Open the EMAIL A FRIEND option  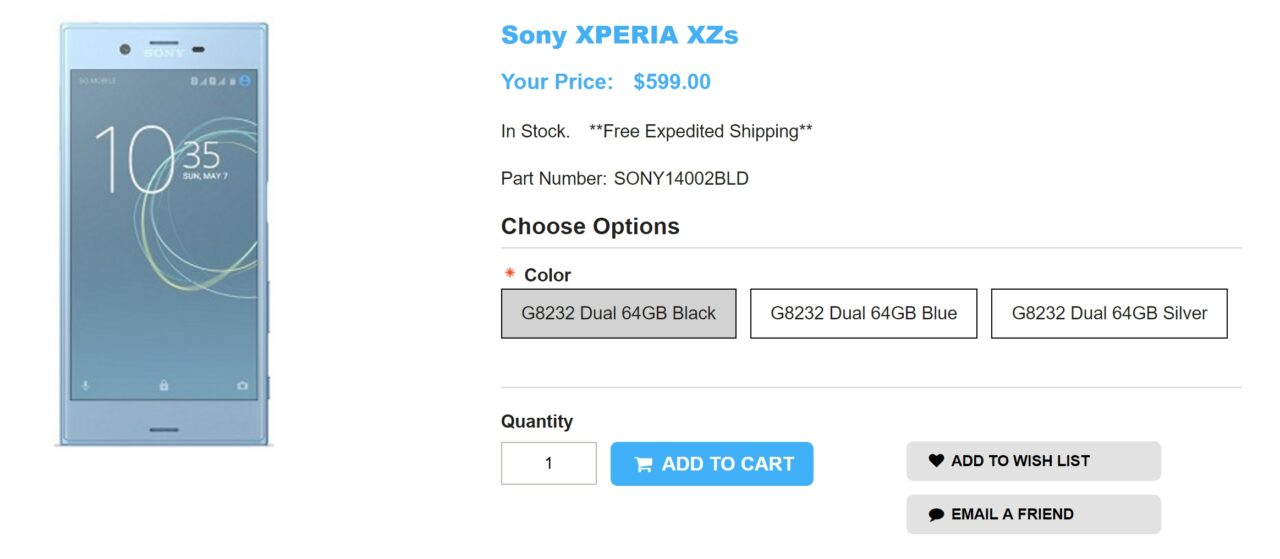(x=1033, y=514)
